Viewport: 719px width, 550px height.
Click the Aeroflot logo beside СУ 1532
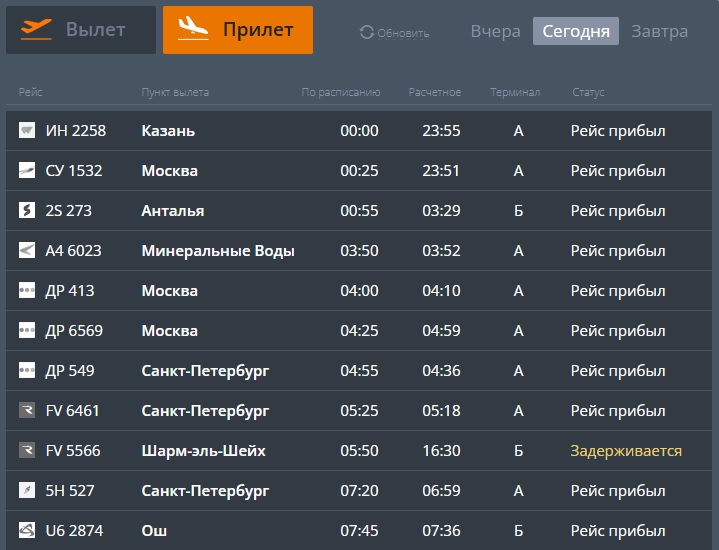[x=27, y=171]
